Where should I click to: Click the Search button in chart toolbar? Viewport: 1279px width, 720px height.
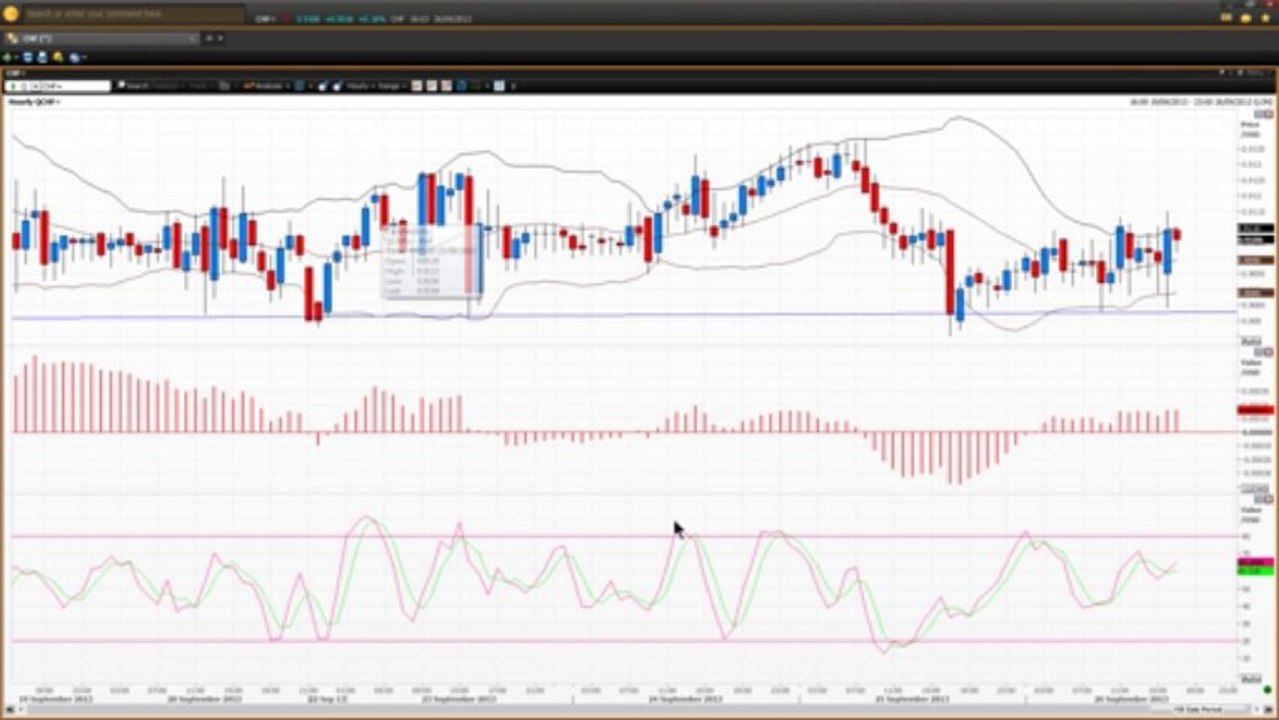point(134,86)
